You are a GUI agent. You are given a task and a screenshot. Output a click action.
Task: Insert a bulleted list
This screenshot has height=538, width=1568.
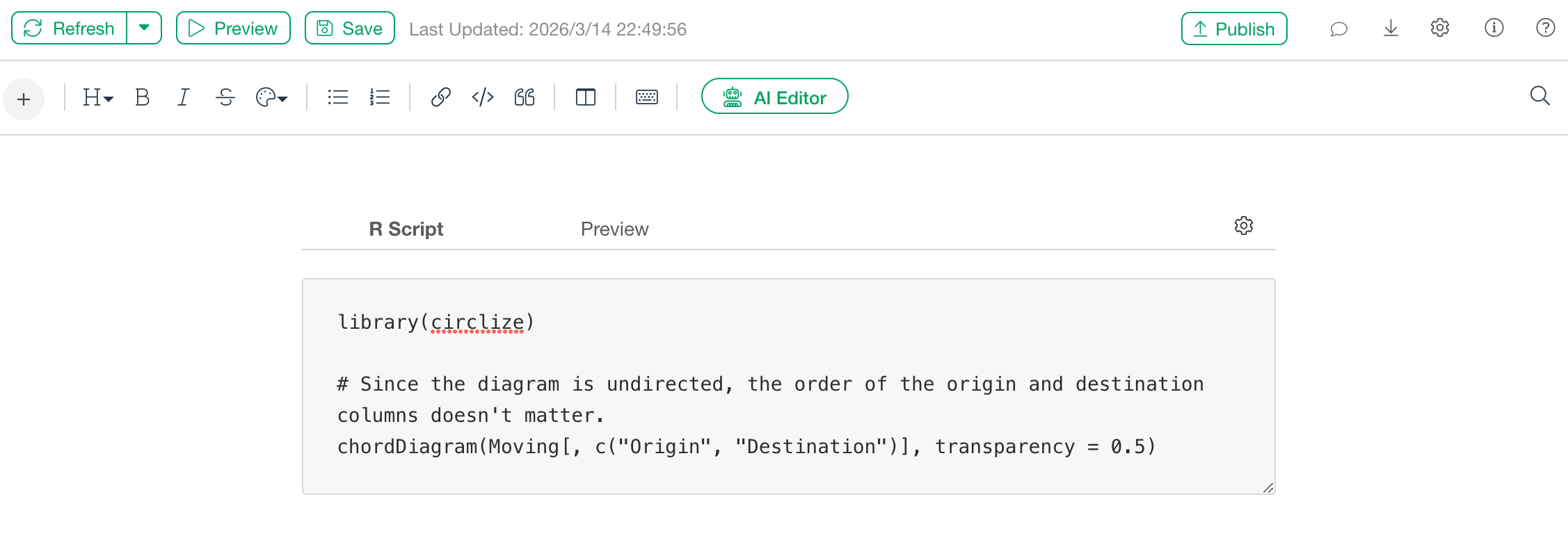coord(337,97)
